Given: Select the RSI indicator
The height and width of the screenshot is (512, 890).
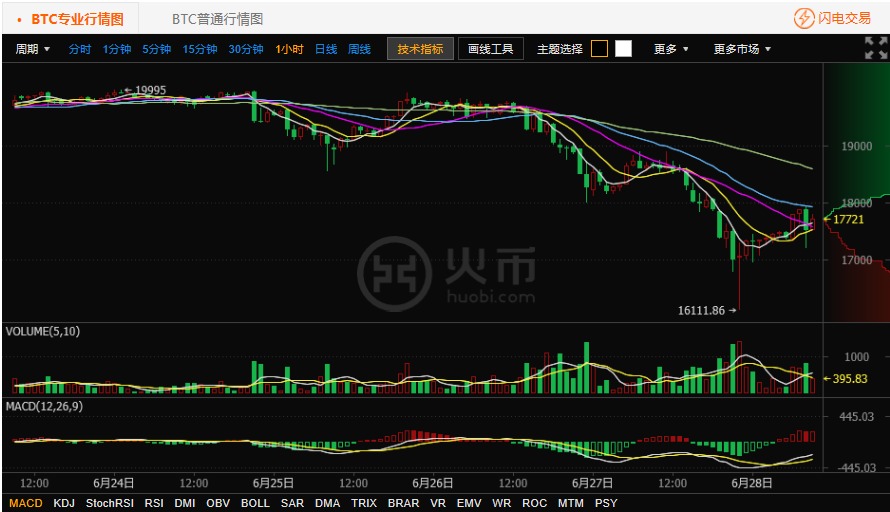Looking at the screenshot, I should pos(154,503).
